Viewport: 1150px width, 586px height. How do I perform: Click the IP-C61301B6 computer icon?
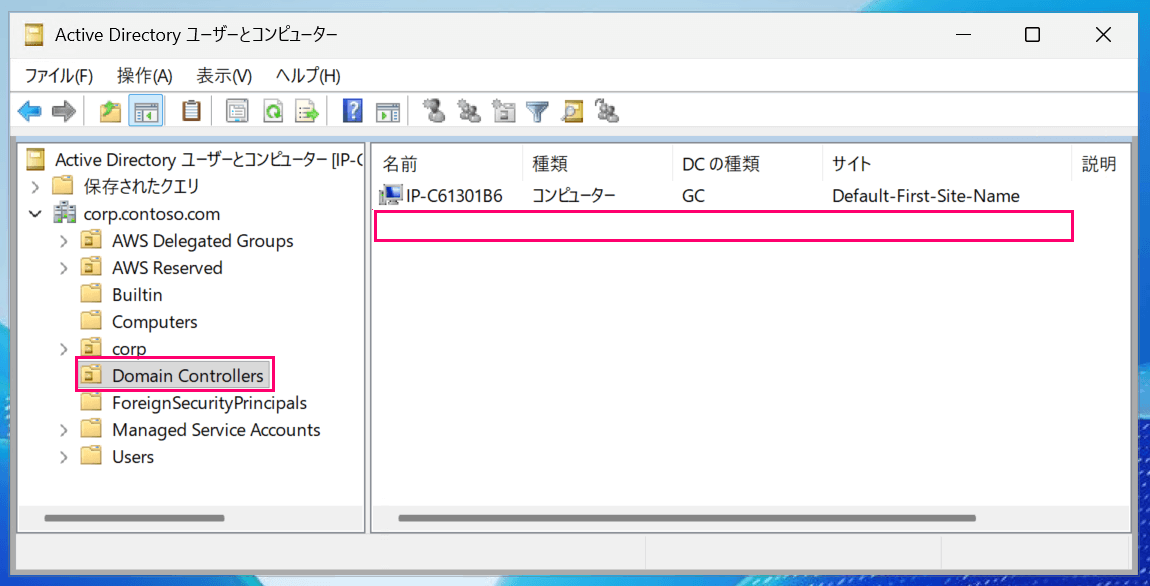tap(389, 196)
